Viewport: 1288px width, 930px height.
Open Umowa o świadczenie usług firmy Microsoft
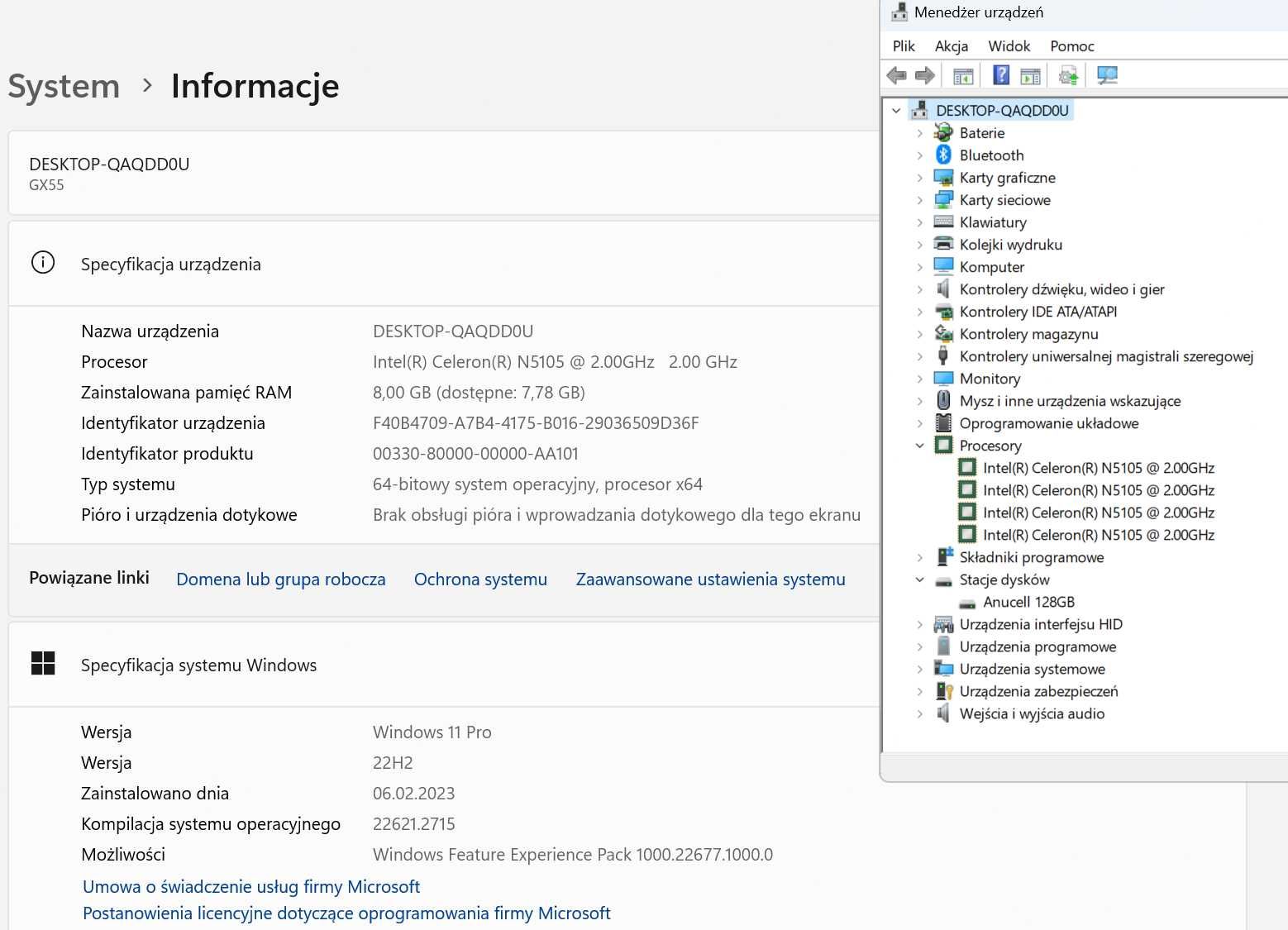pos(251,886)
